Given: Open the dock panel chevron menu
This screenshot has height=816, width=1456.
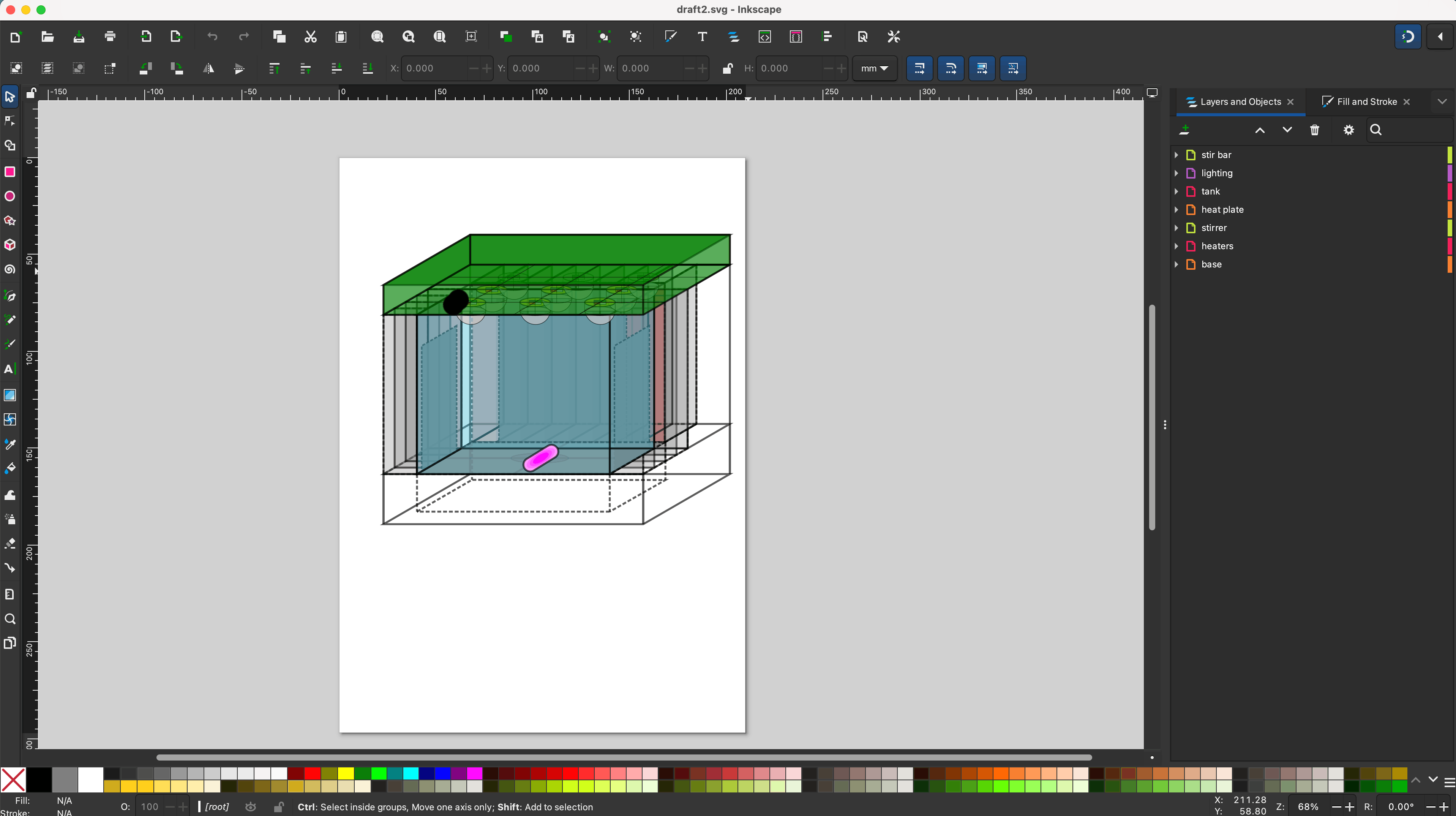Looking at the screenshot, I should click(1442, 102).
